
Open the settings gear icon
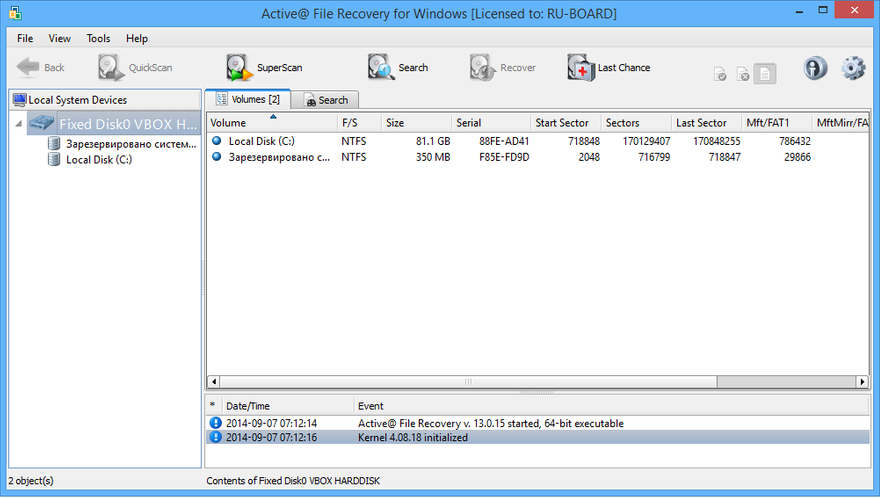click(x=852, y=68)
